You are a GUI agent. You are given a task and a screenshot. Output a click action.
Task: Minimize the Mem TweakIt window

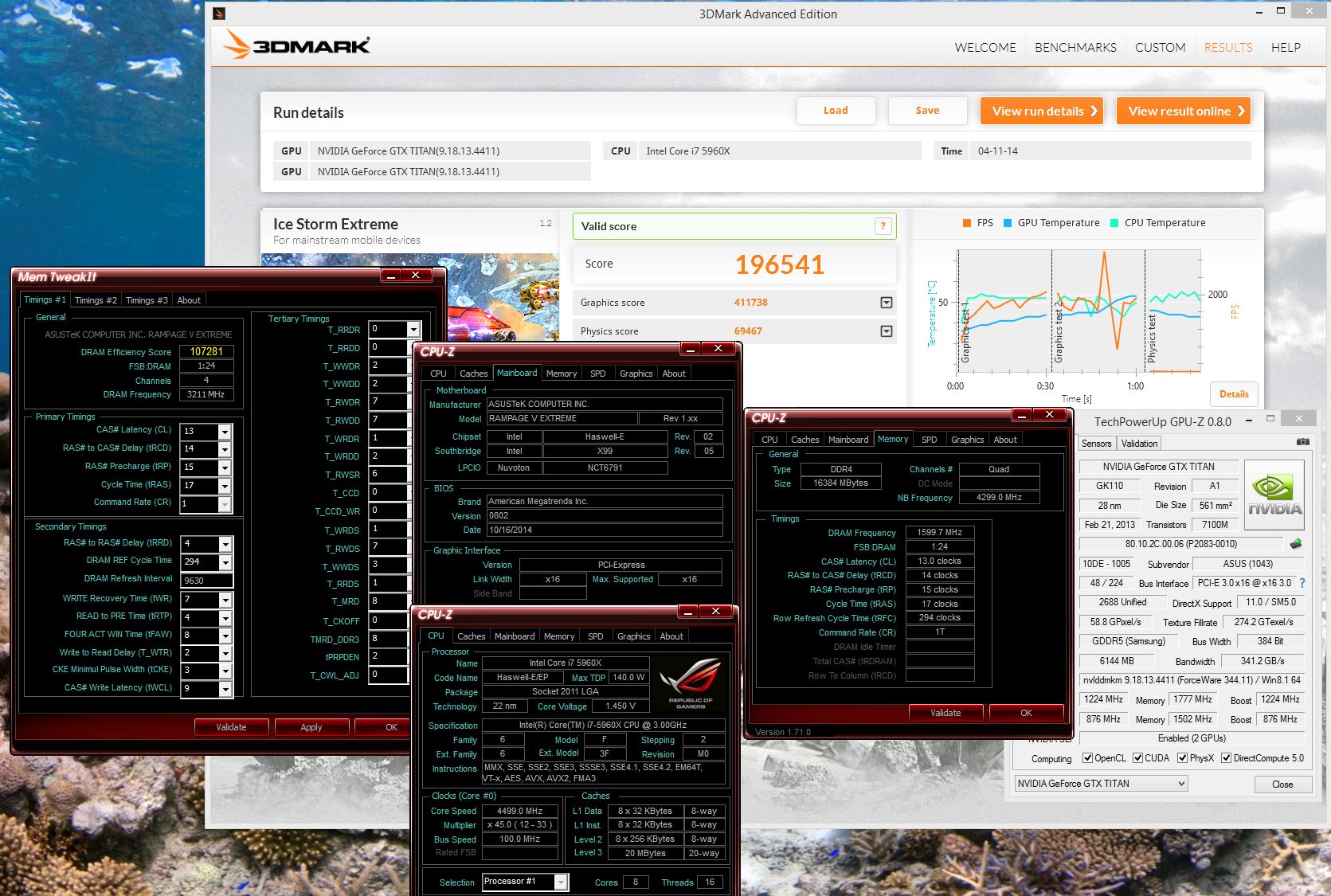390,275
